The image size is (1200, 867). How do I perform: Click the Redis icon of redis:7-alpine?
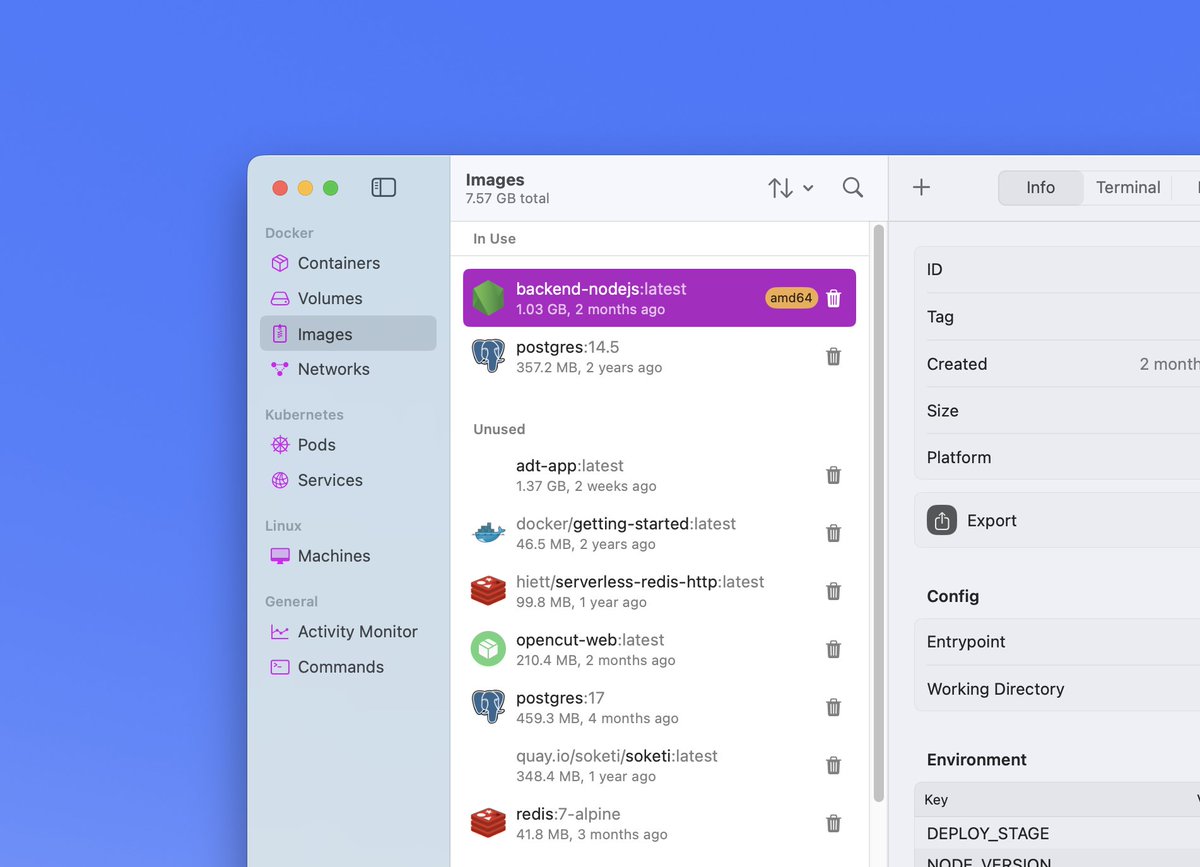point(488,824)
